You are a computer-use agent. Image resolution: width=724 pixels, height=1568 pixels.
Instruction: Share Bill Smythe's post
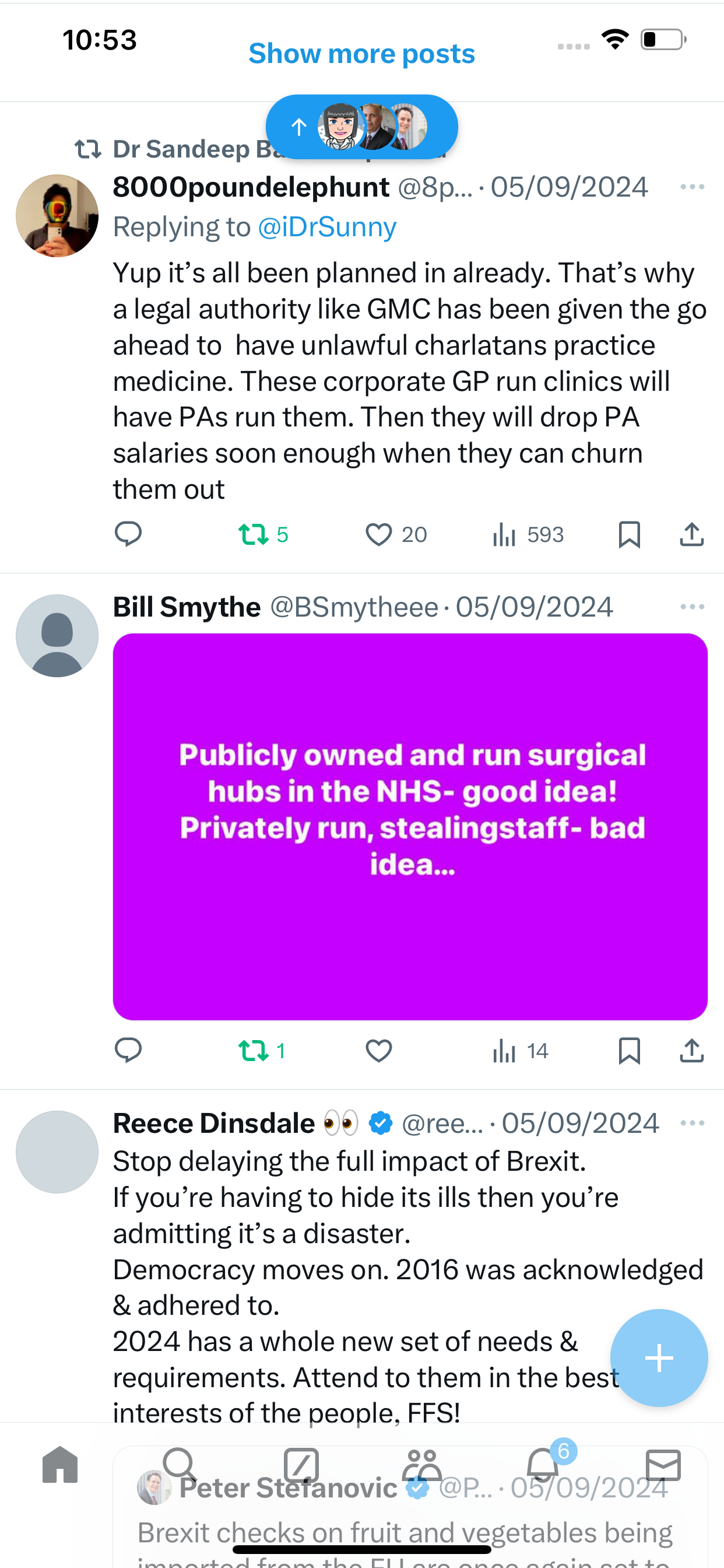(x=692, y=1051)
